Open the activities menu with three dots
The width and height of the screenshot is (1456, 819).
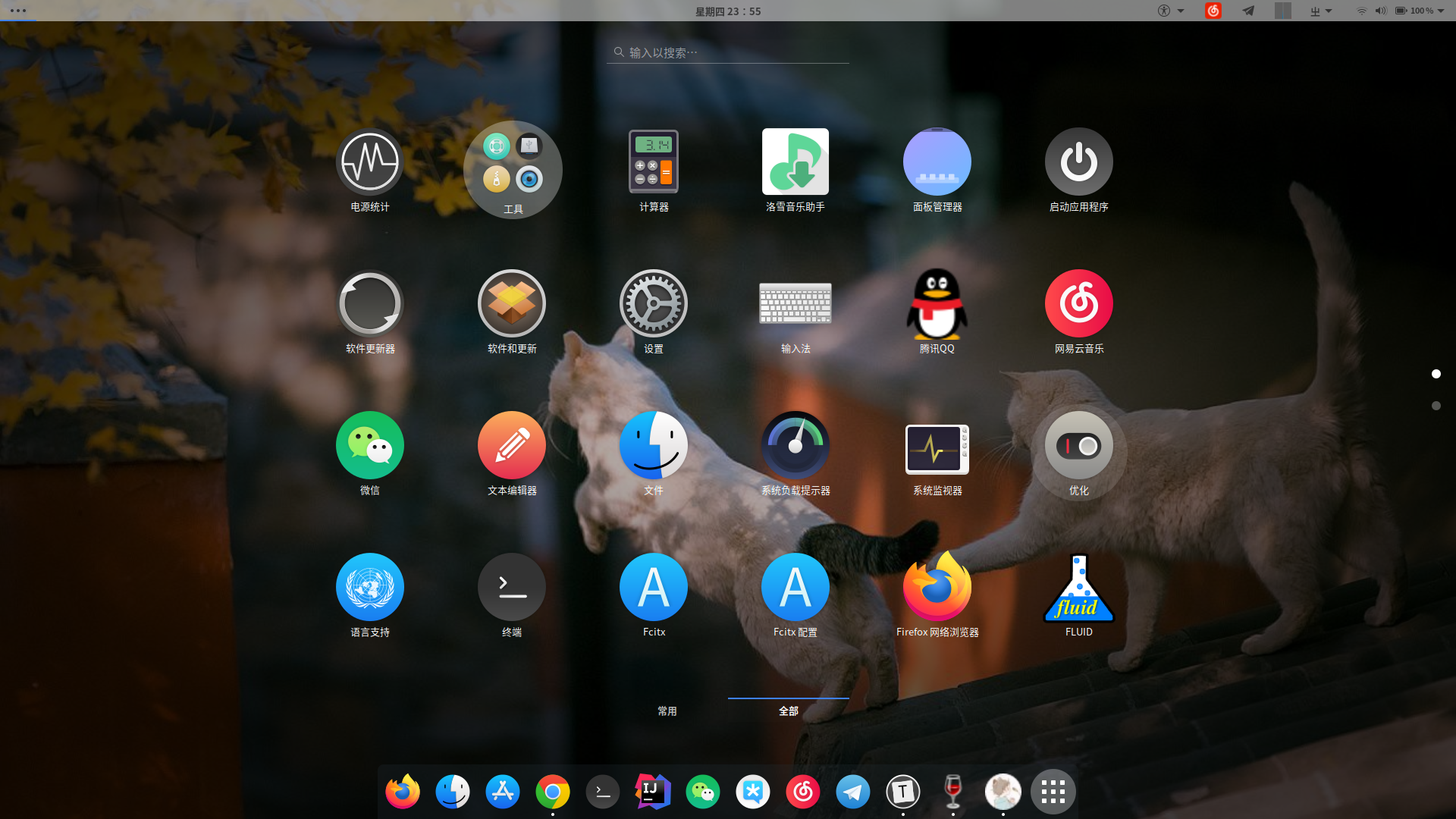tap(18, 11)
